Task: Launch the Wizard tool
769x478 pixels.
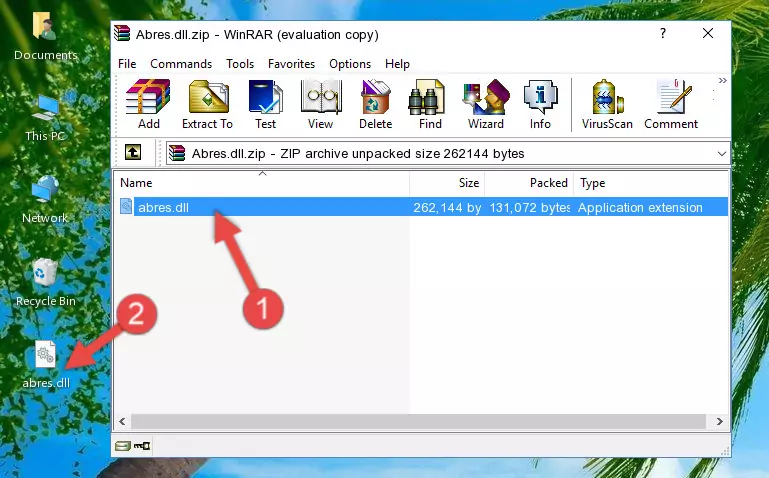Action: click(486, 104)
